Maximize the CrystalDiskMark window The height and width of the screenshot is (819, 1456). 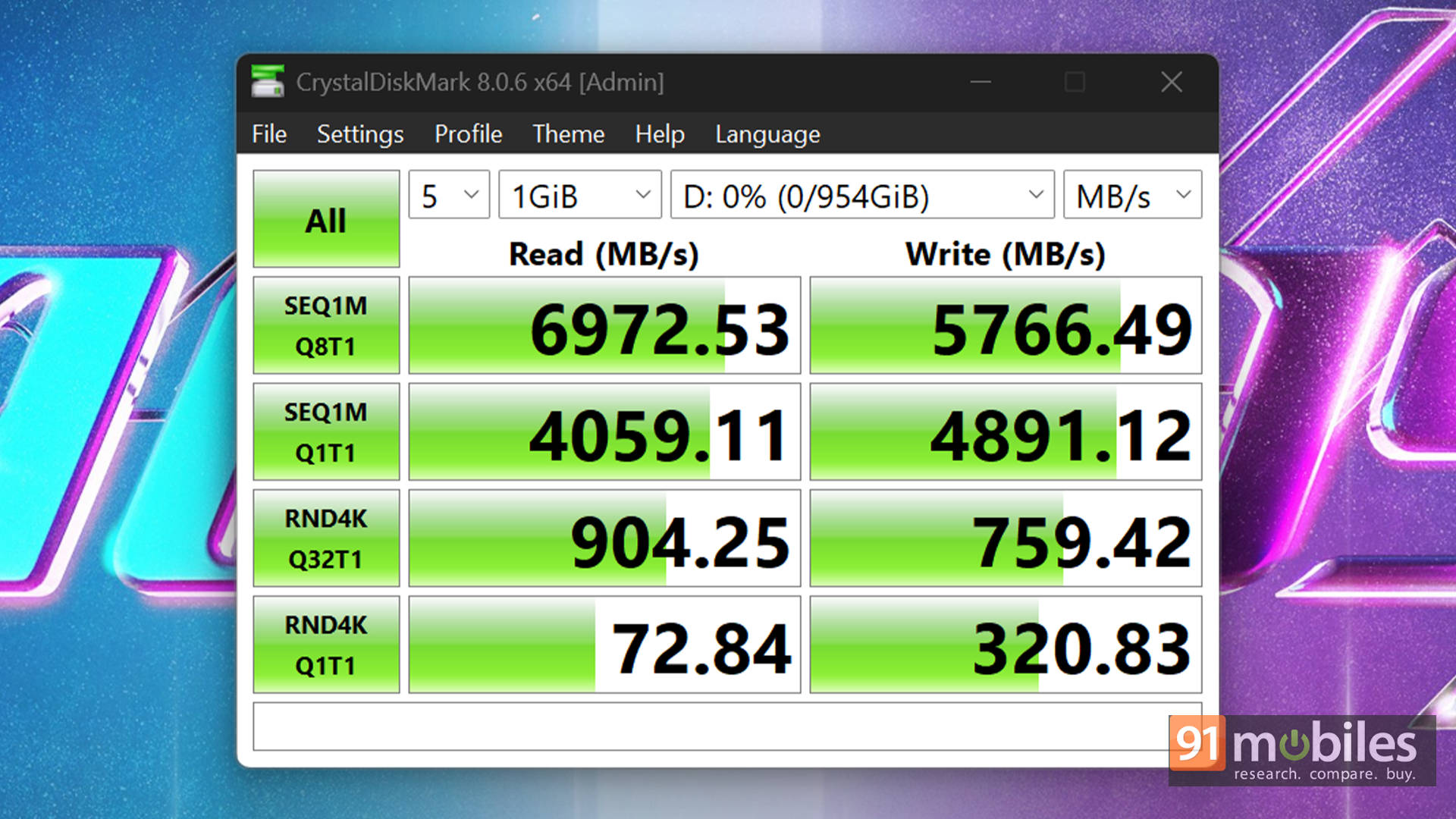click(x=1075, y=82)
